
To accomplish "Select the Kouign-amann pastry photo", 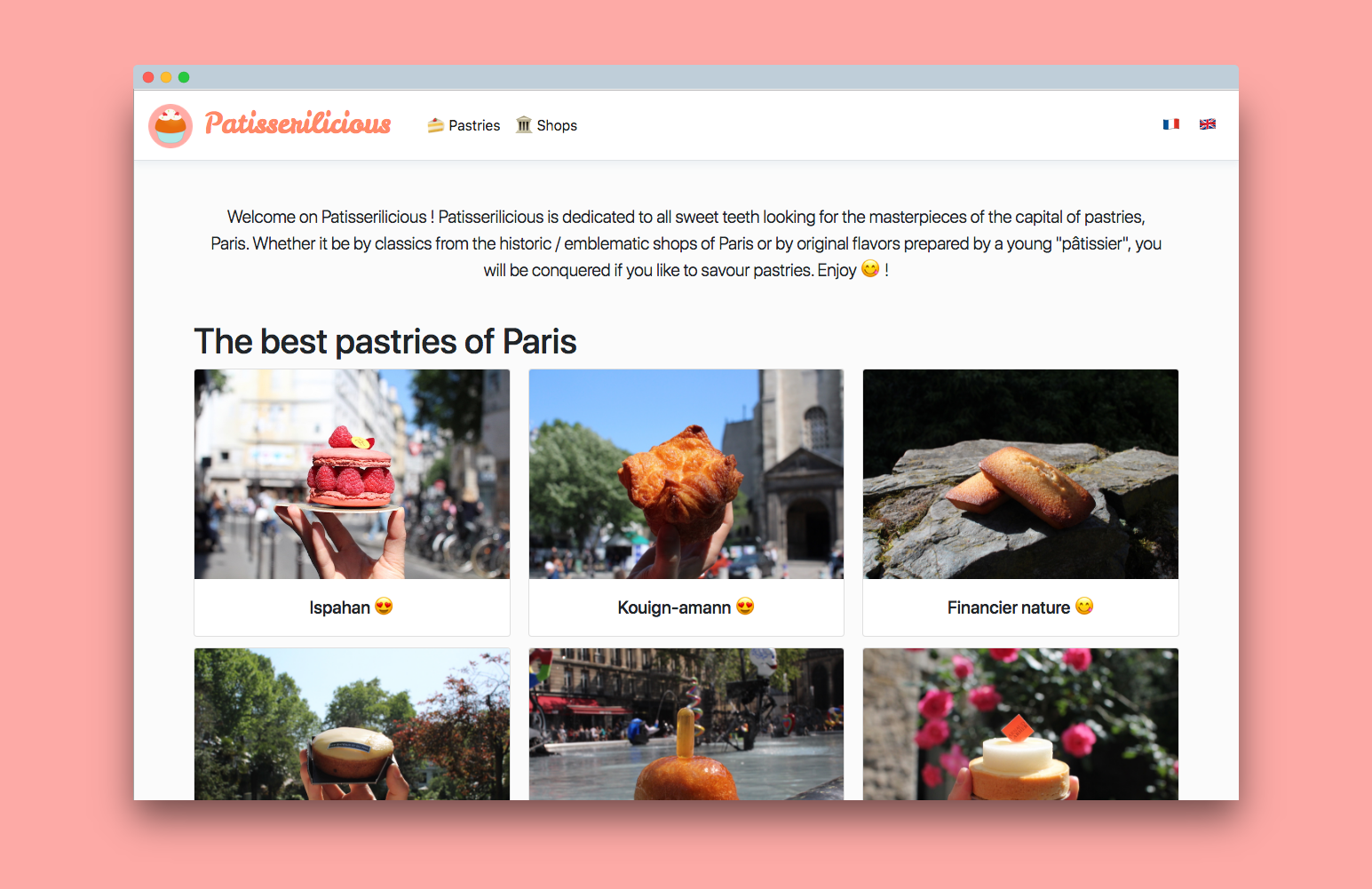I will pos(686,474).
